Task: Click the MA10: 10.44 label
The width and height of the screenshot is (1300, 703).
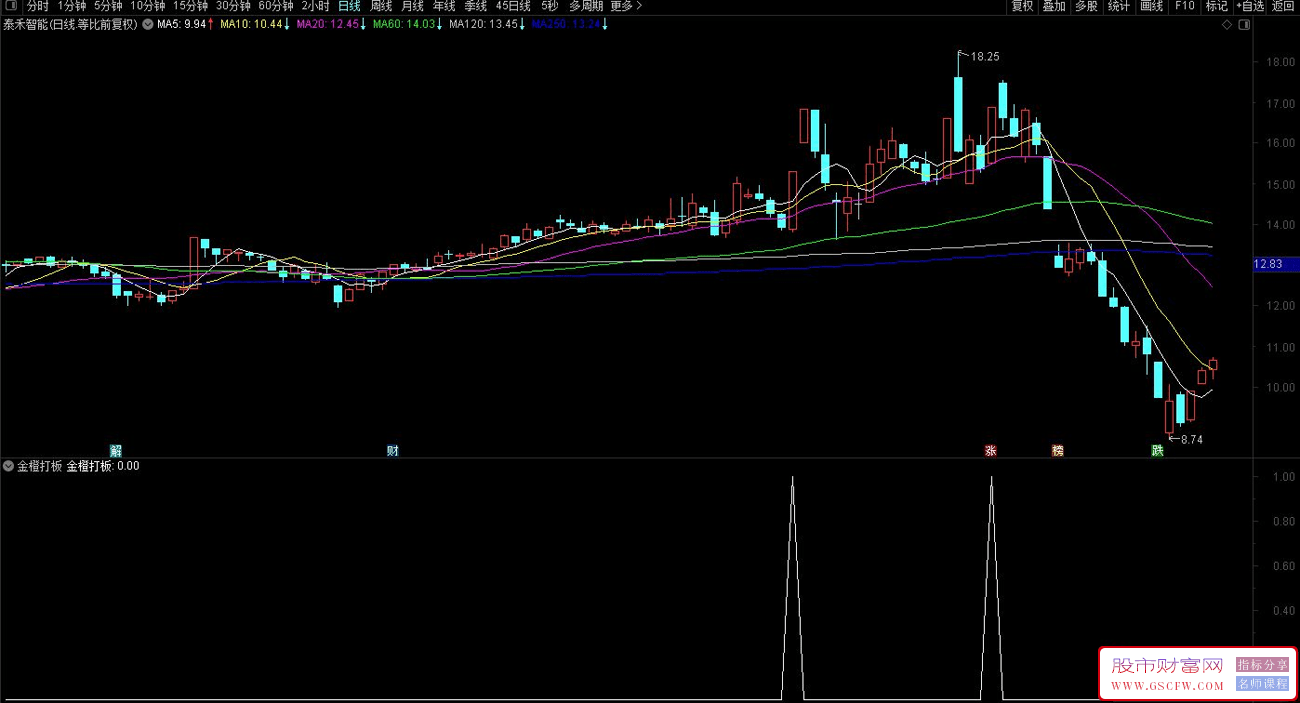Action: pos(256,24)
